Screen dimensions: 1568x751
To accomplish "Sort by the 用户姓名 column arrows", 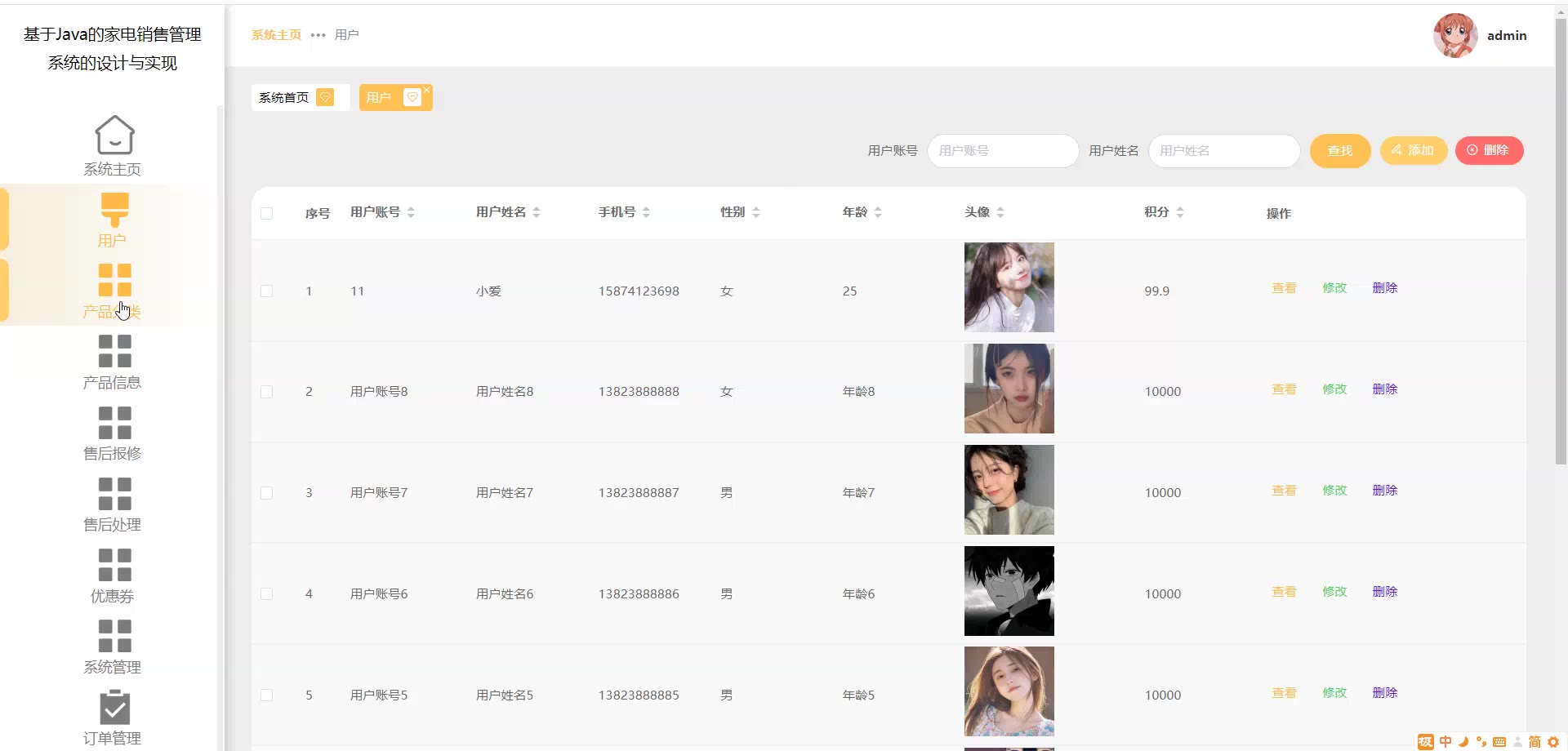I will [x=537, y=212].
